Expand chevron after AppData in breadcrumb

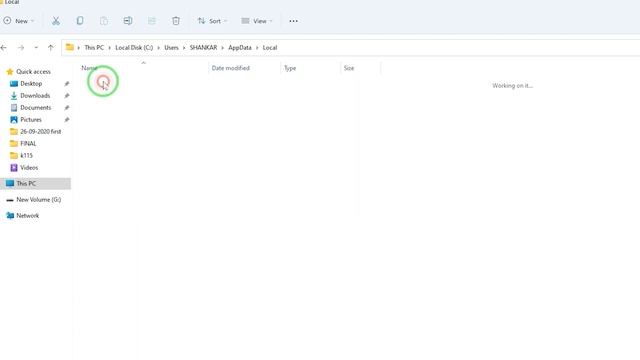(x=257, y=48)
